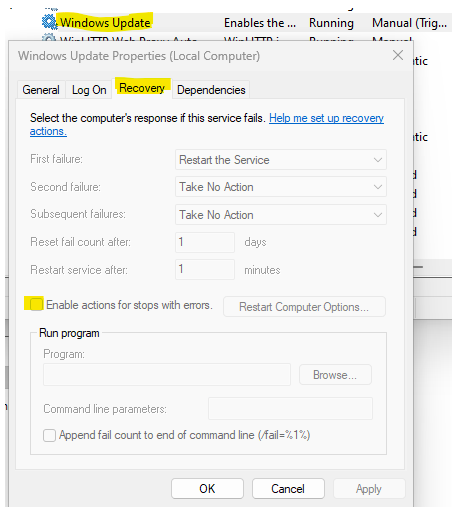The image size is (460, 507).
Task: Click the 'Manual (Trig...' startup type cell
Action: [x=409, y=23]
